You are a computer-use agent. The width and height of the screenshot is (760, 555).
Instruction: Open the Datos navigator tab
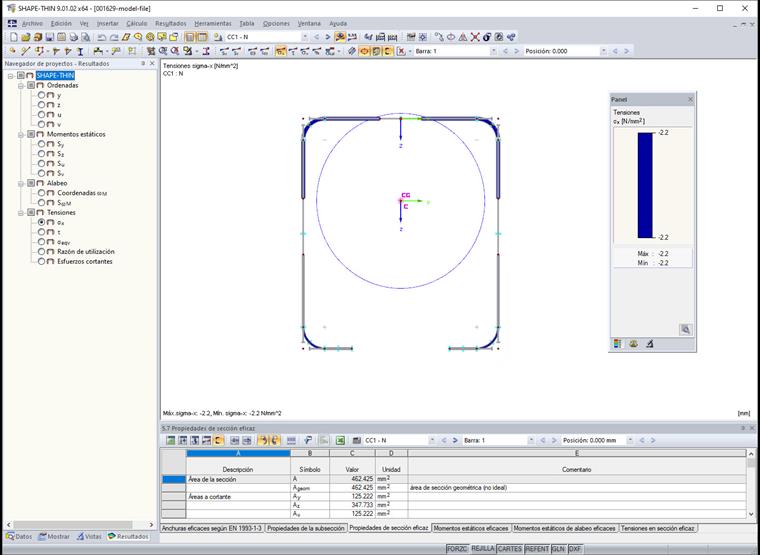tap(19, 537)
